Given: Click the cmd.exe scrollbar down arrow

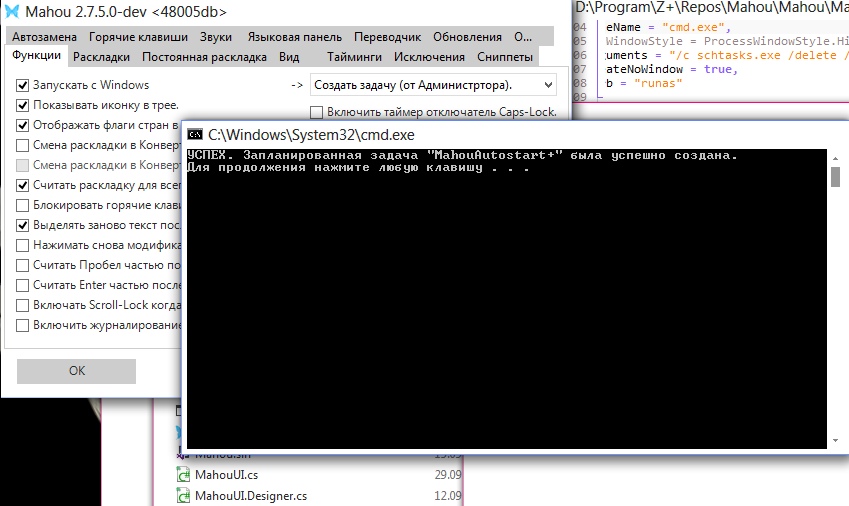Looking at the screenshot, I should tap(835, 441).
